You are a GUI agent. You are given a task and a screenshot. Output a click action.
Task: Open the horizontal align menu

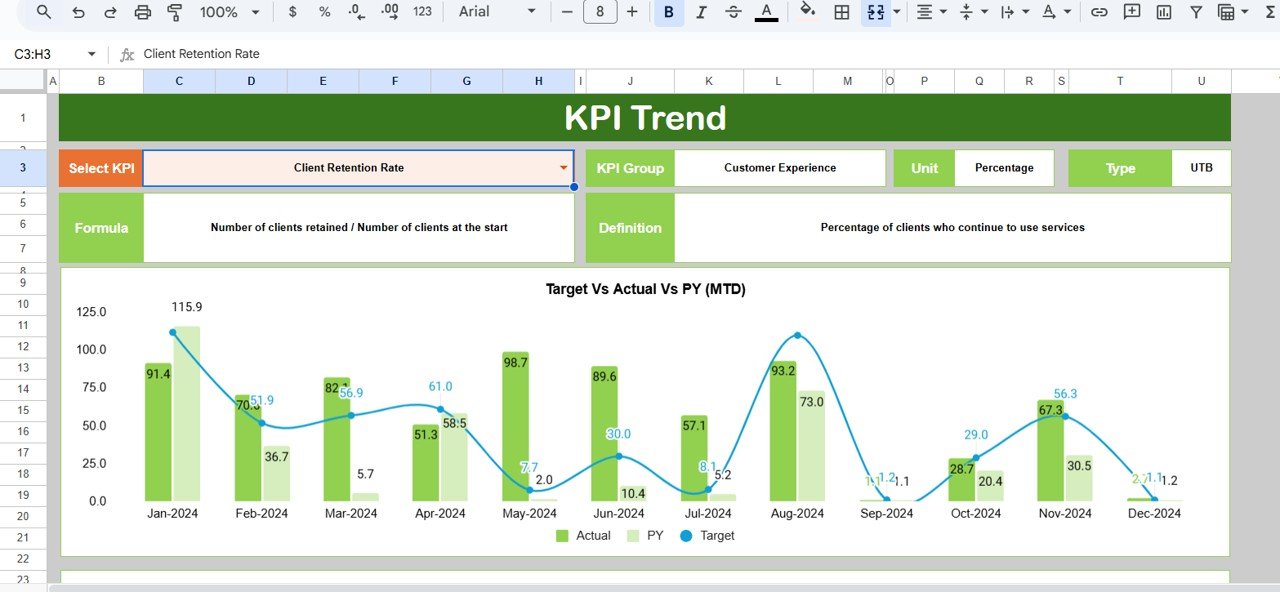(929, 12)
